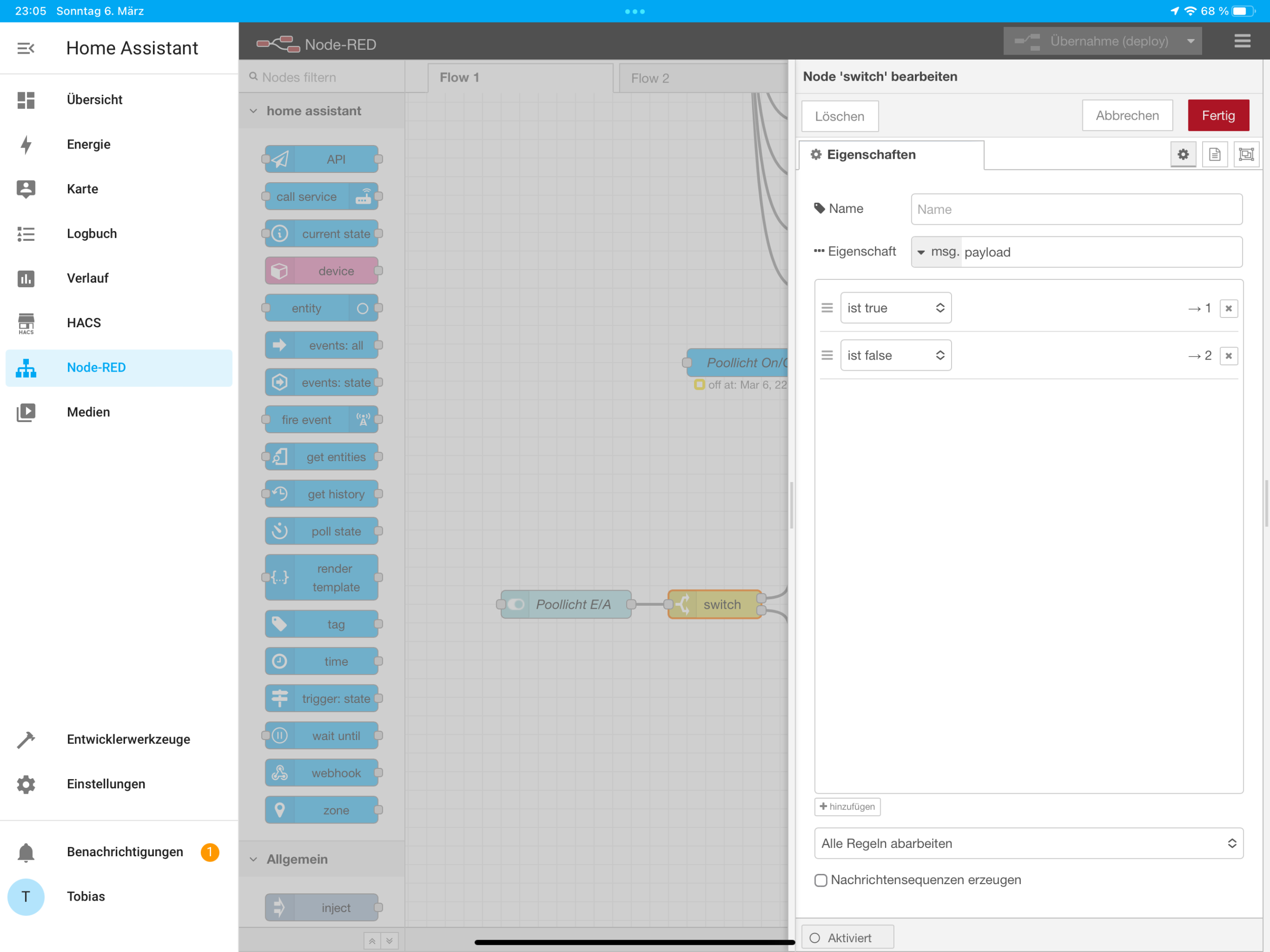Select the render template palette node
1270x952 pixels.
click(321, 578)
